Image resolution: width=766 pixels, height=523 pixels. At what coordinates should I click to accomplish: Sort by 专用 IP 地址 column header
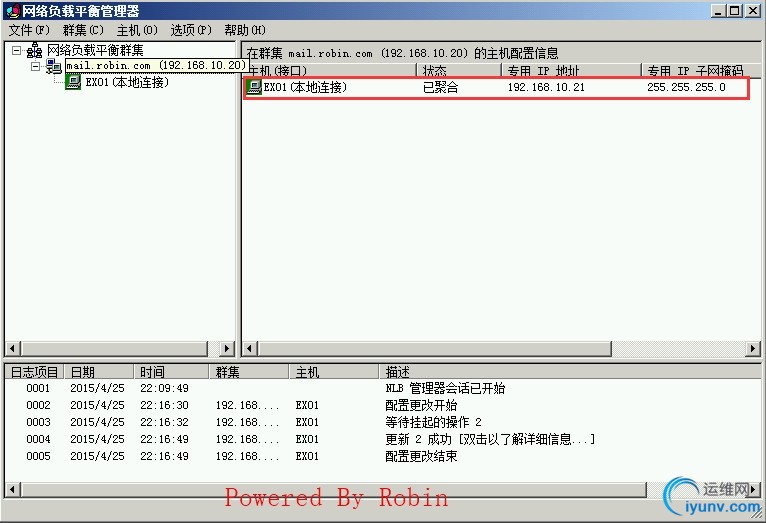[x=572, y=70]
